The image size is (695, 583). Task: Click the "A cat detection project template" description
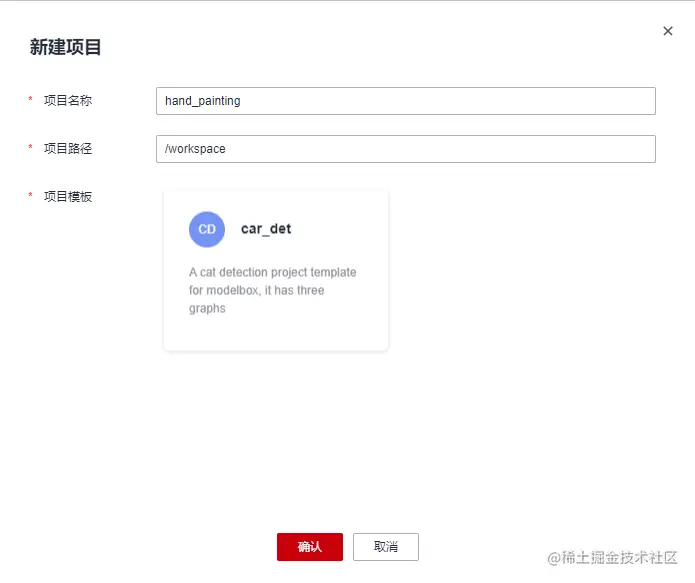click(273, 290)
